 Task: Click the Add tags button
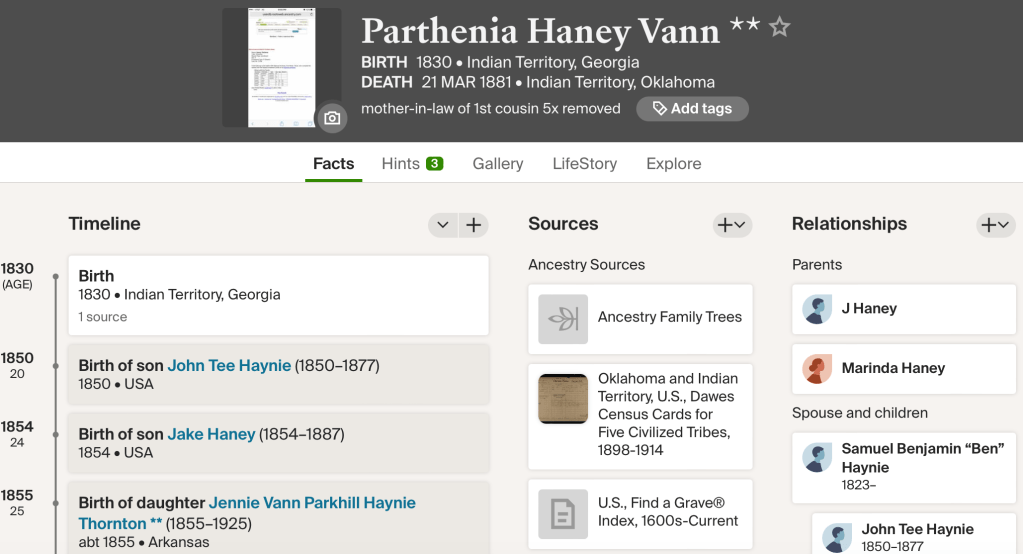[x=692, y=109]
